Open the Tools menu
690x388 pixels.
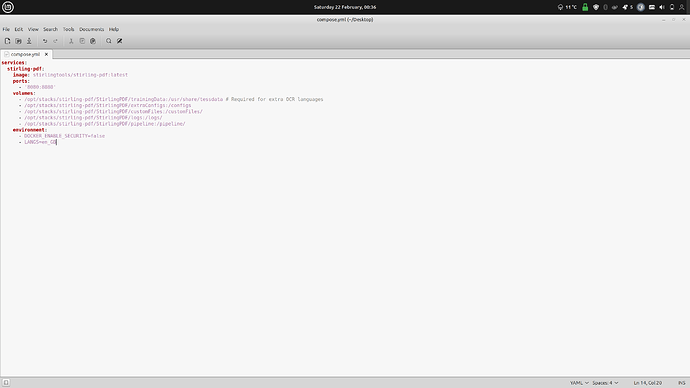tap(68, 29)
